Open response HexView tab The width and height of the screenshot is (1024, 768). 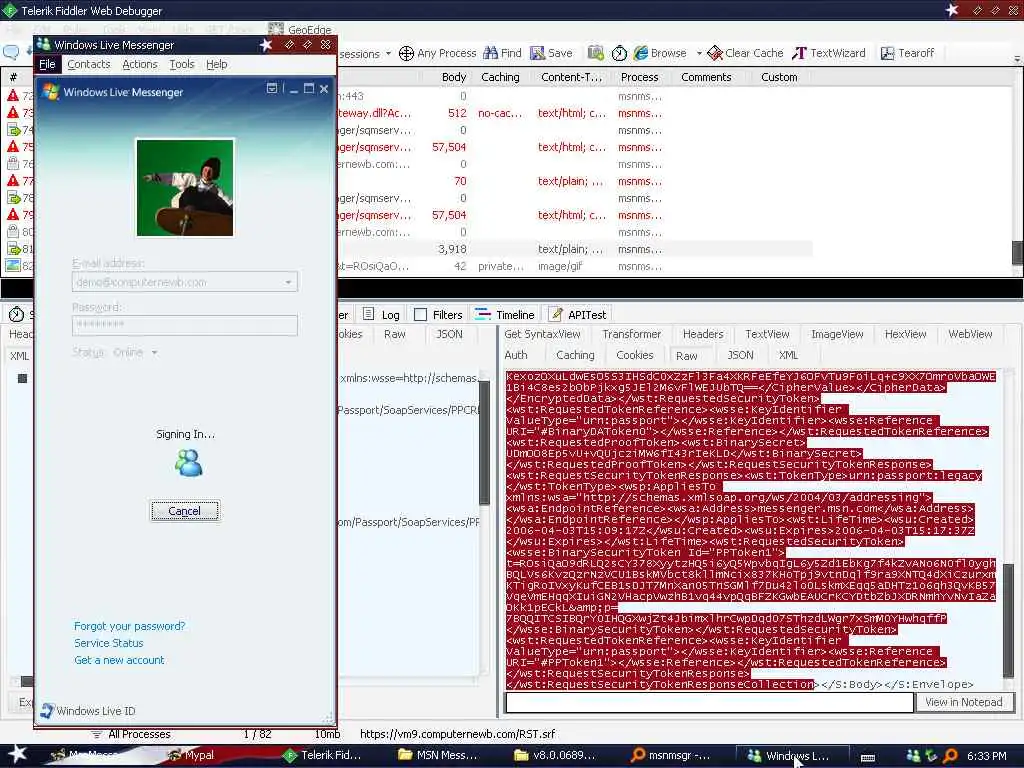point(905,334)
